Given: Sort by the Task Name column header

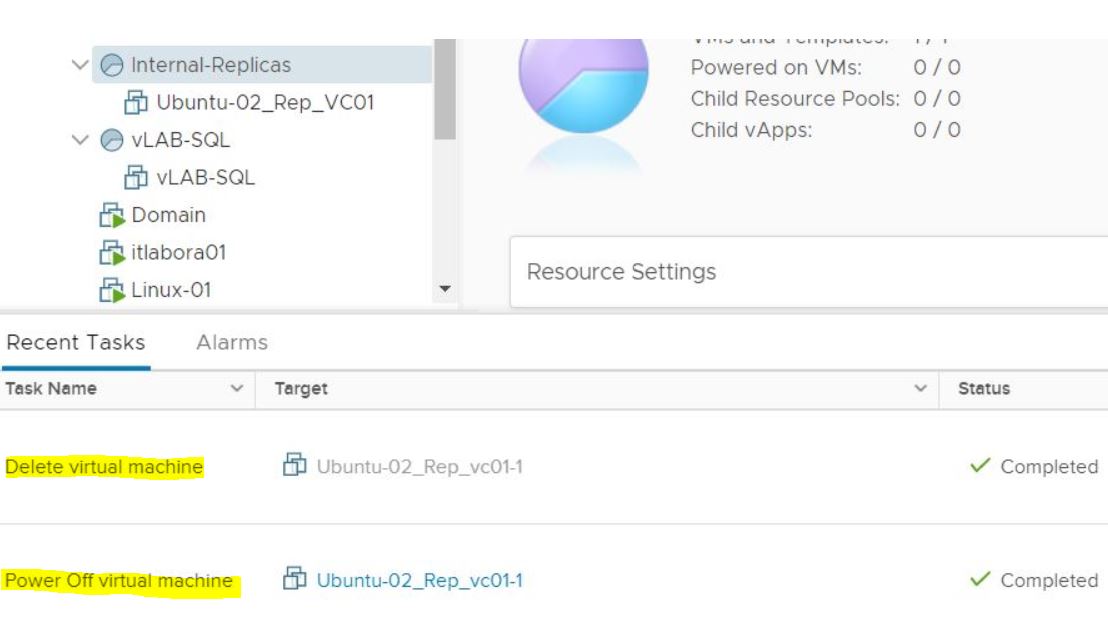Looking at the screenshot, I should coord(51,388).
